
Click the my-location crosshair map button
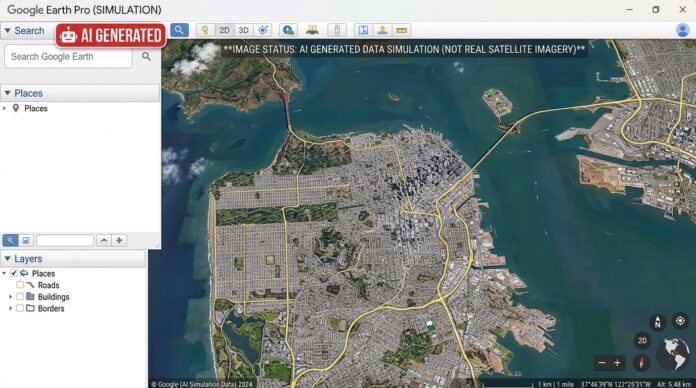[680, 321]
